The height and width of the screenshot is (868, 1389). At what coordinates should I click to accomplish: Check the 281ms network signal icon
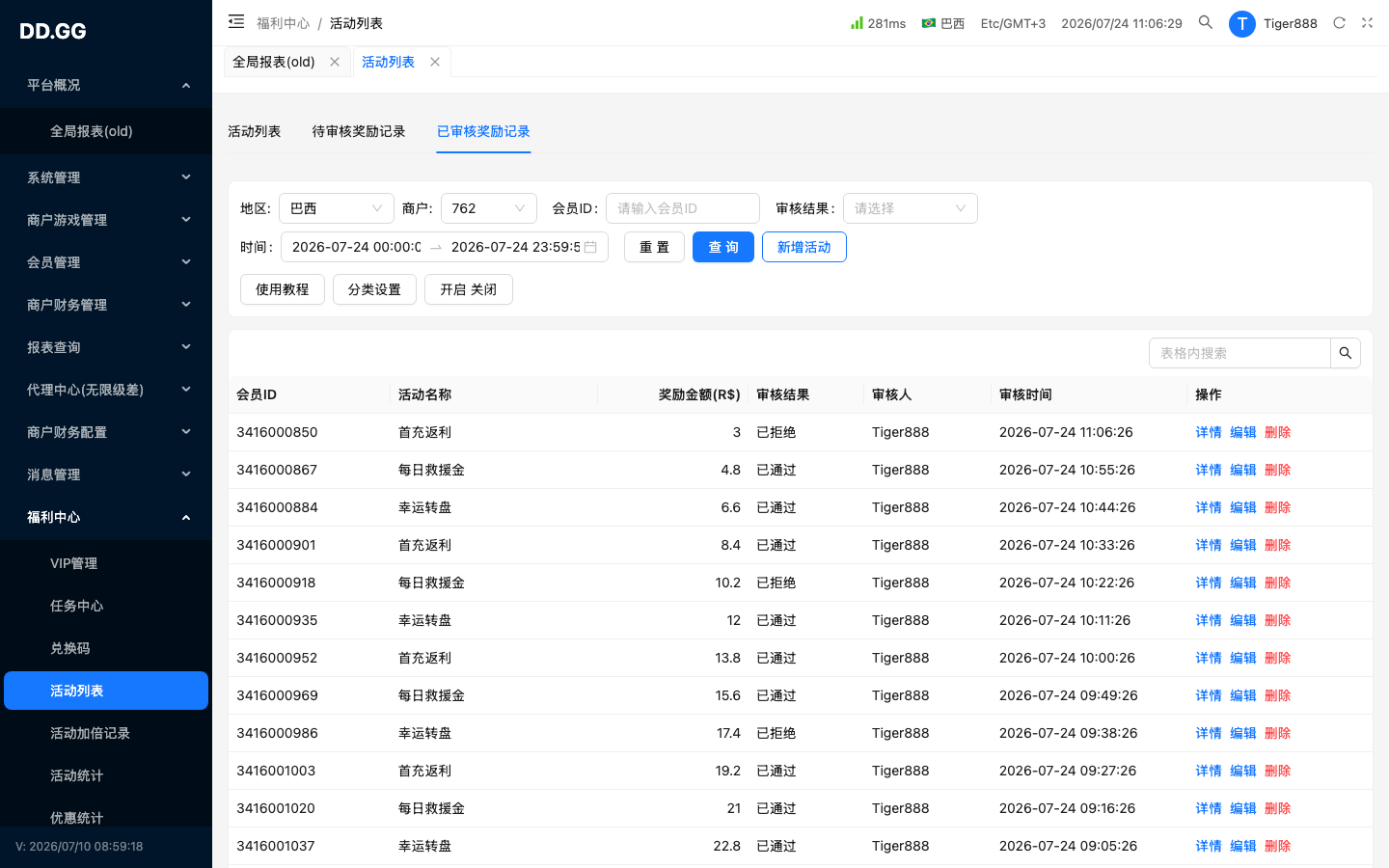857,22
